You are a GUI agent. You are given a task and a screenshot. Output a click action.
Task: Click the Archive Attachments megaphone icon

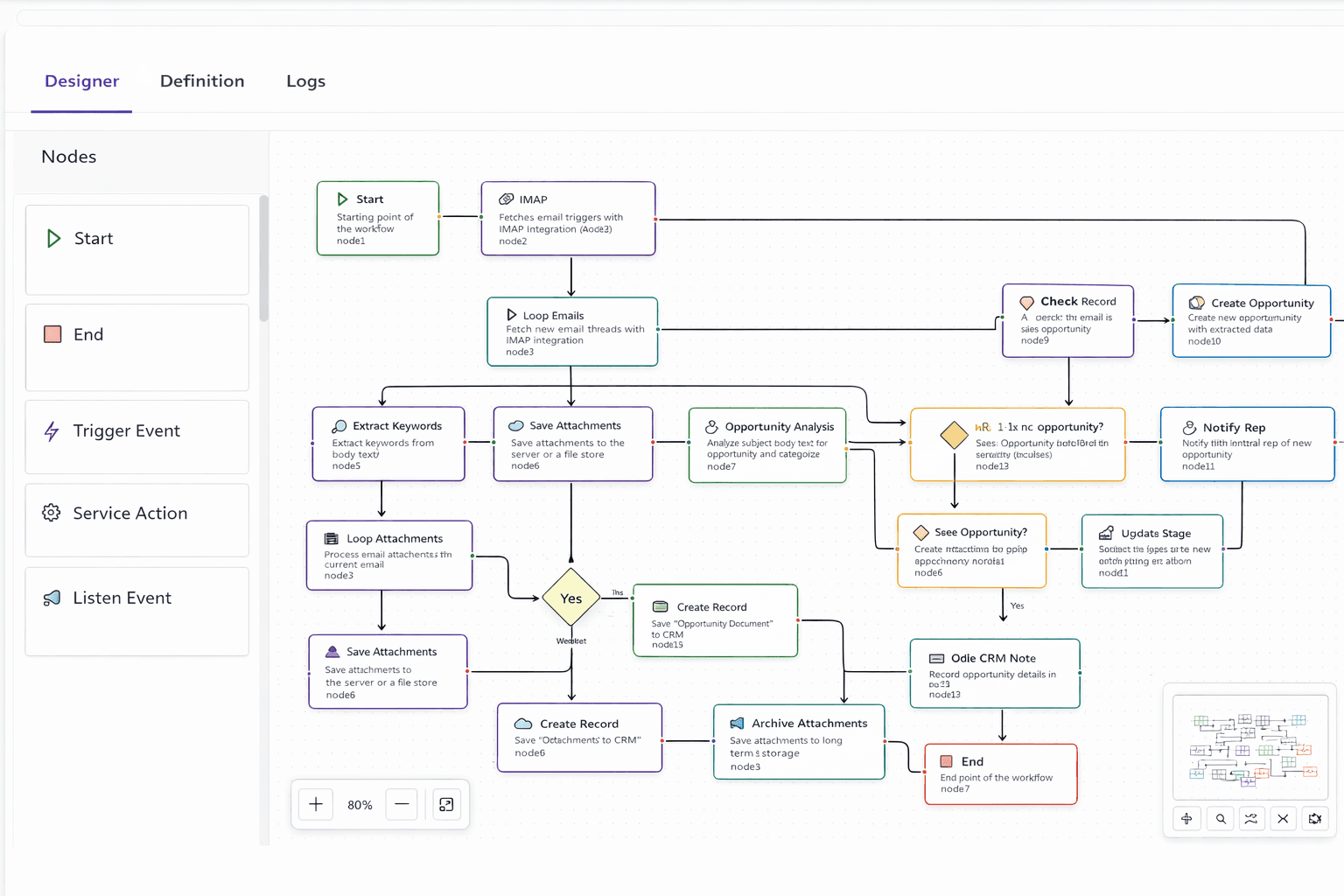(x=737, y=724)
